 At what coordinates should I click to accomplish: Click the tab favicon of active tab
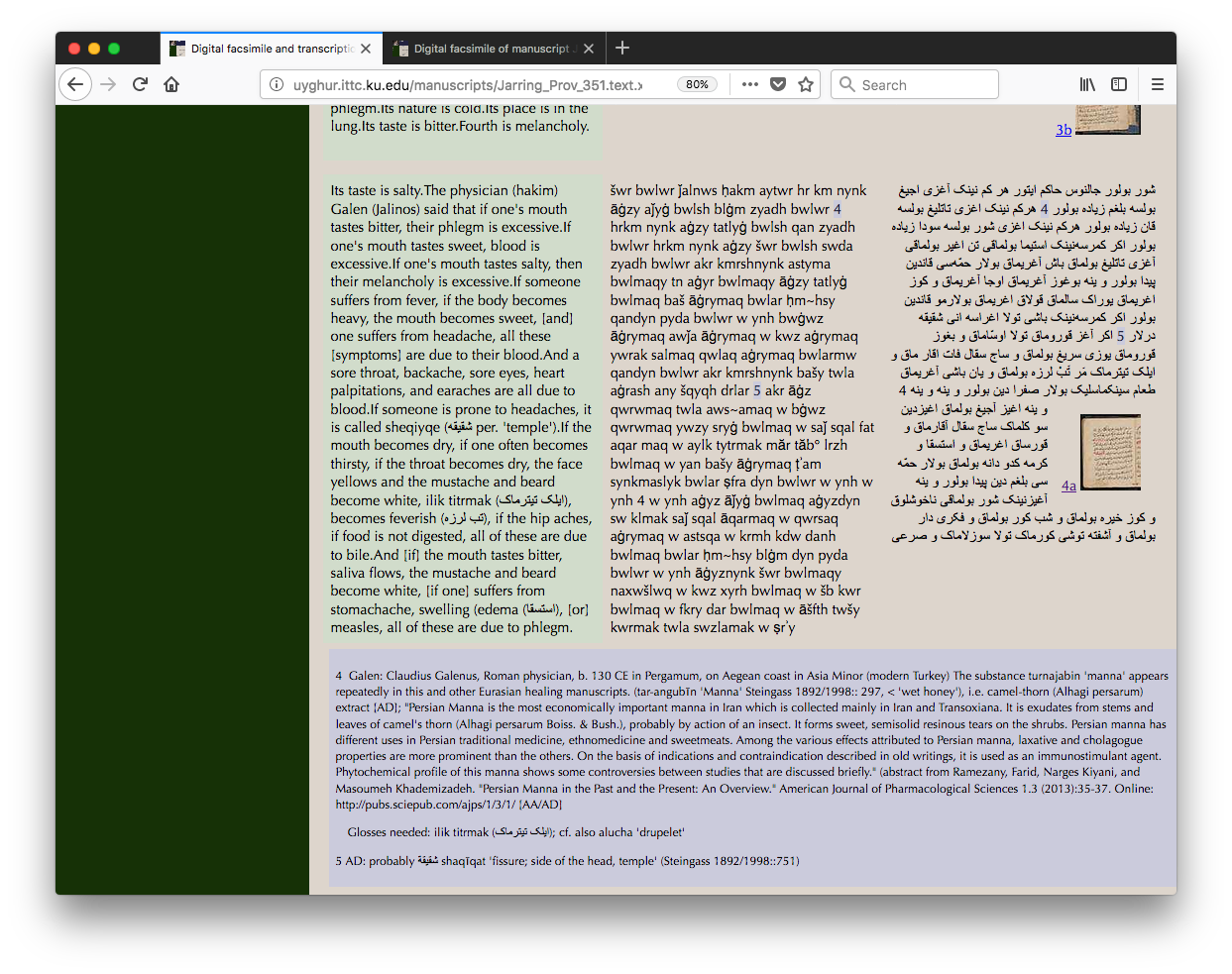pyautogui.click(x=177, y=49)
